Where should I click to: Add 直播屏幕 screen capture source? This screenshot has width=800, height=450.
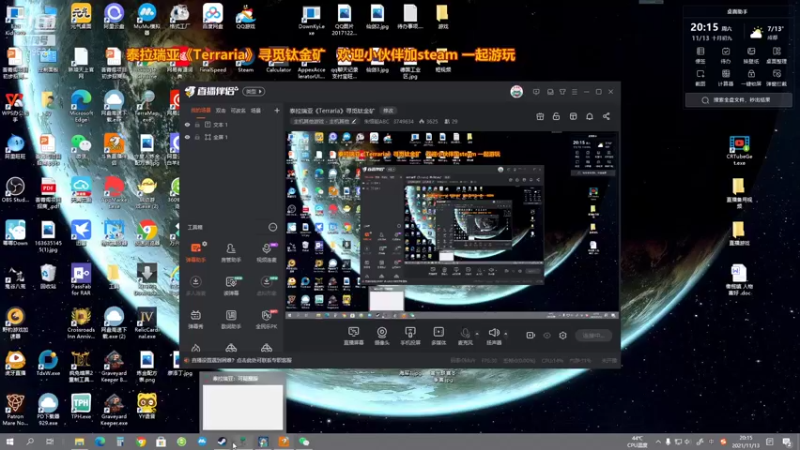353,336
